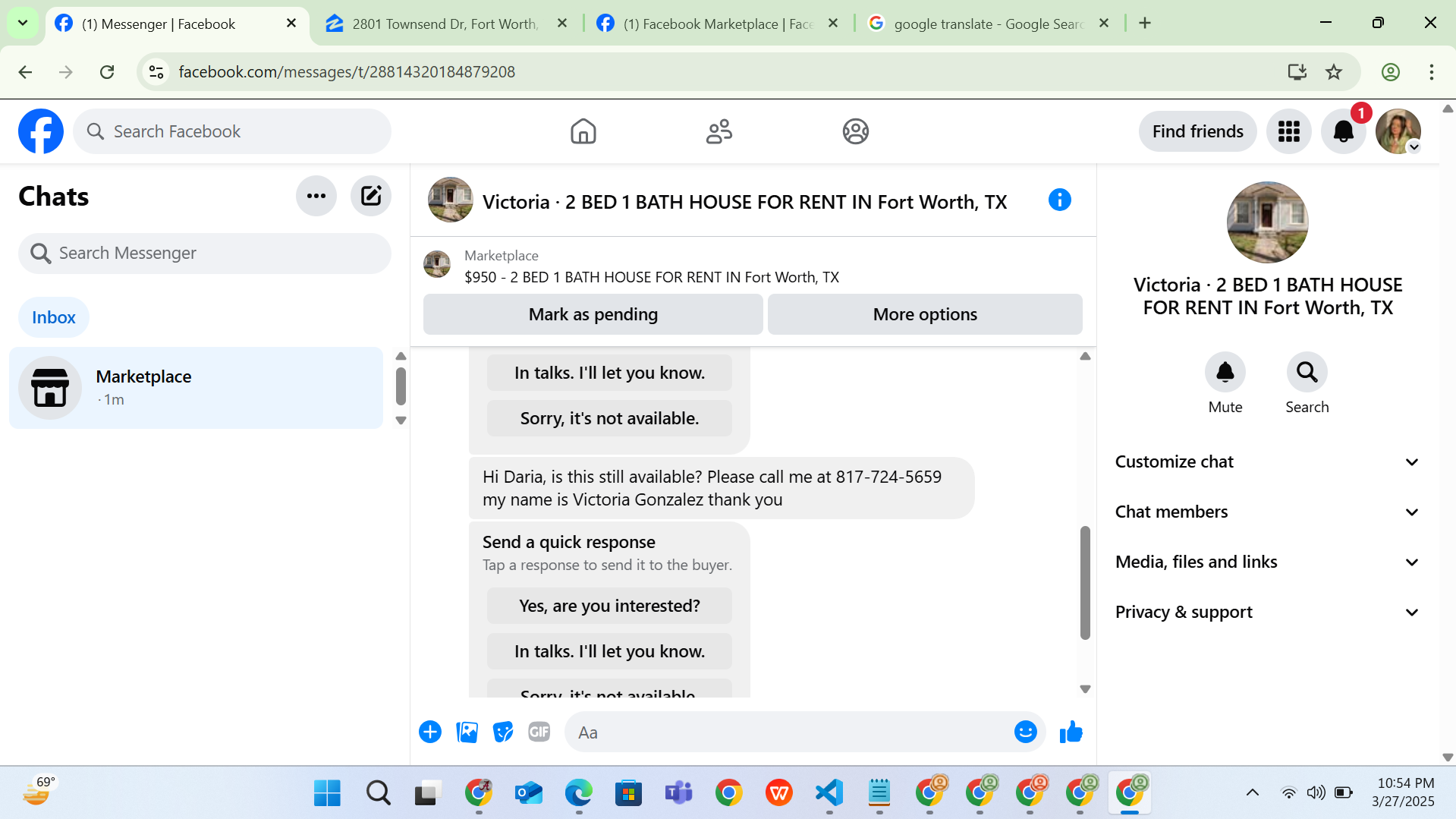Viewport: 1456px width, 819px height.
Task: Open the Friends icon in top navigation
Action: pyautogui.click(x=719, y=131)
